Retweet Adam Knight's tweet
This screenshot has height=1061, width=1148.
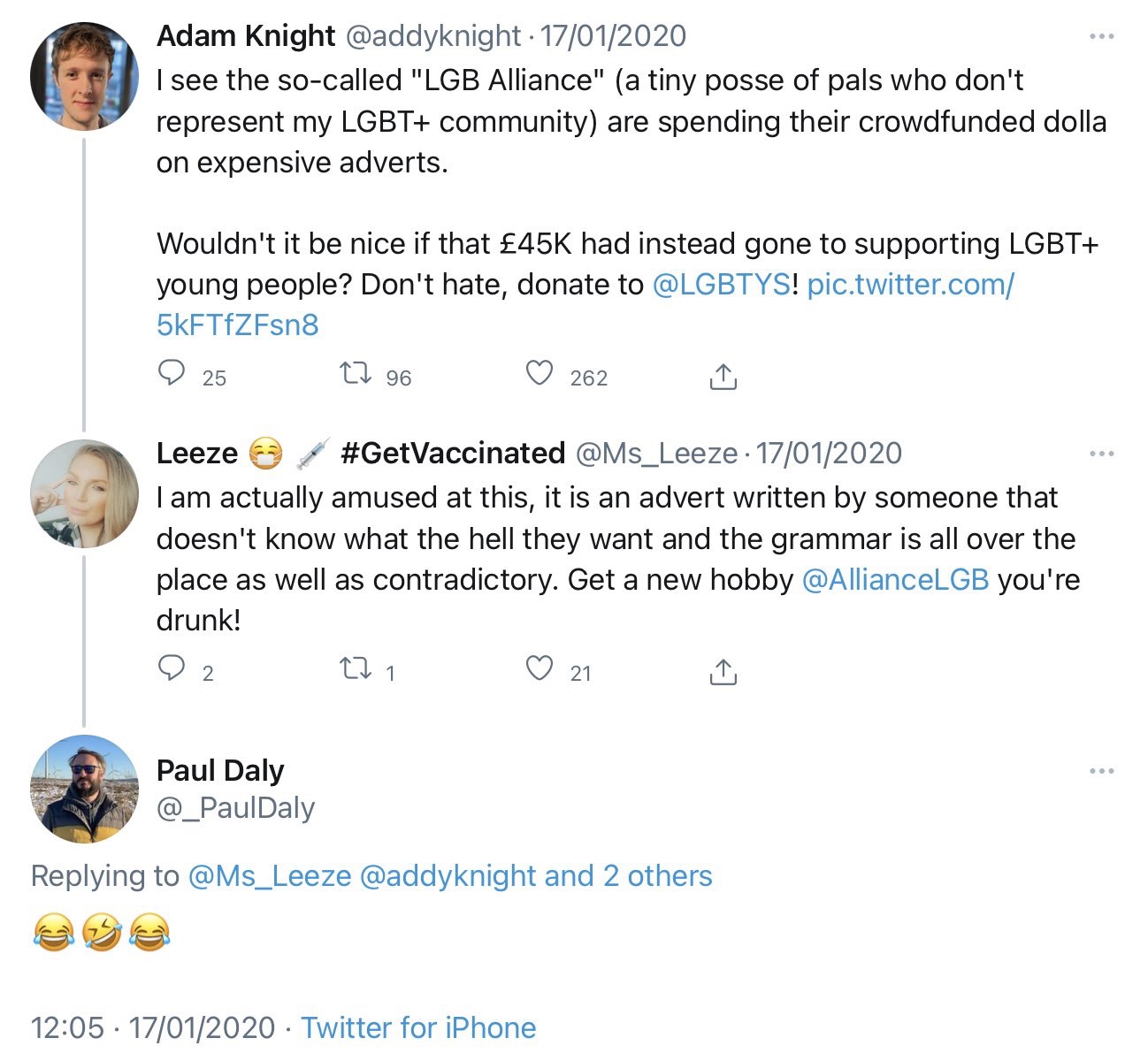tap(356, 375)
